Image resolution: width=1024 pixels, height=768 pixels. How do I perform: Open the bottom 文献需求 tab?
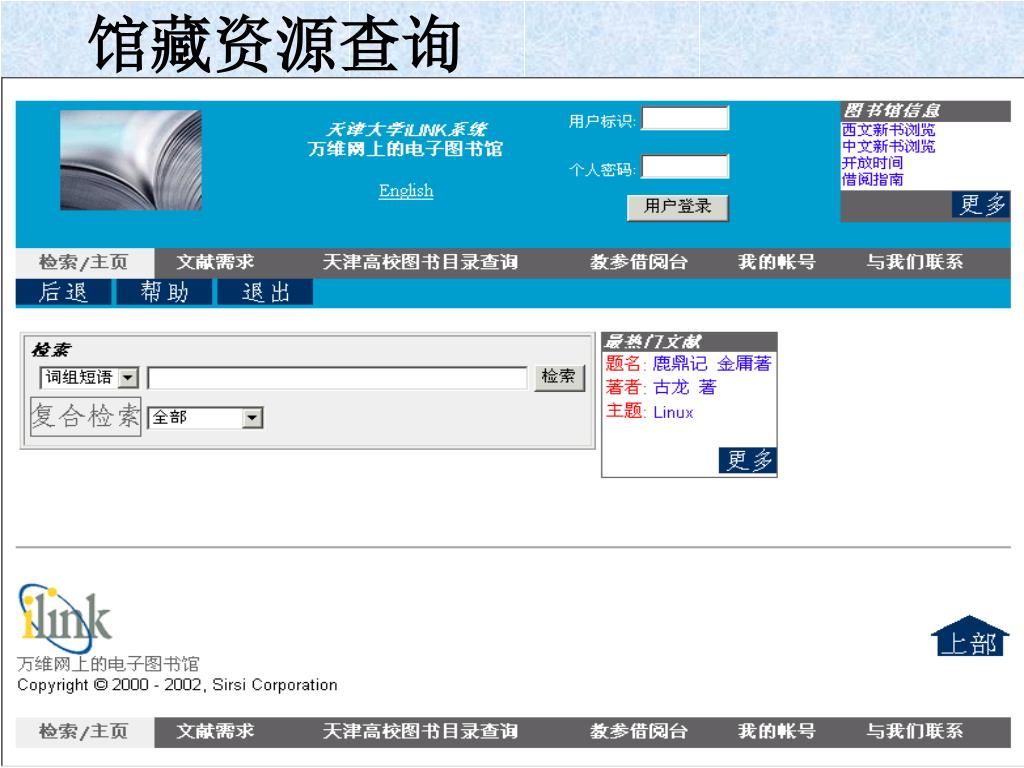tap(216, 731)
